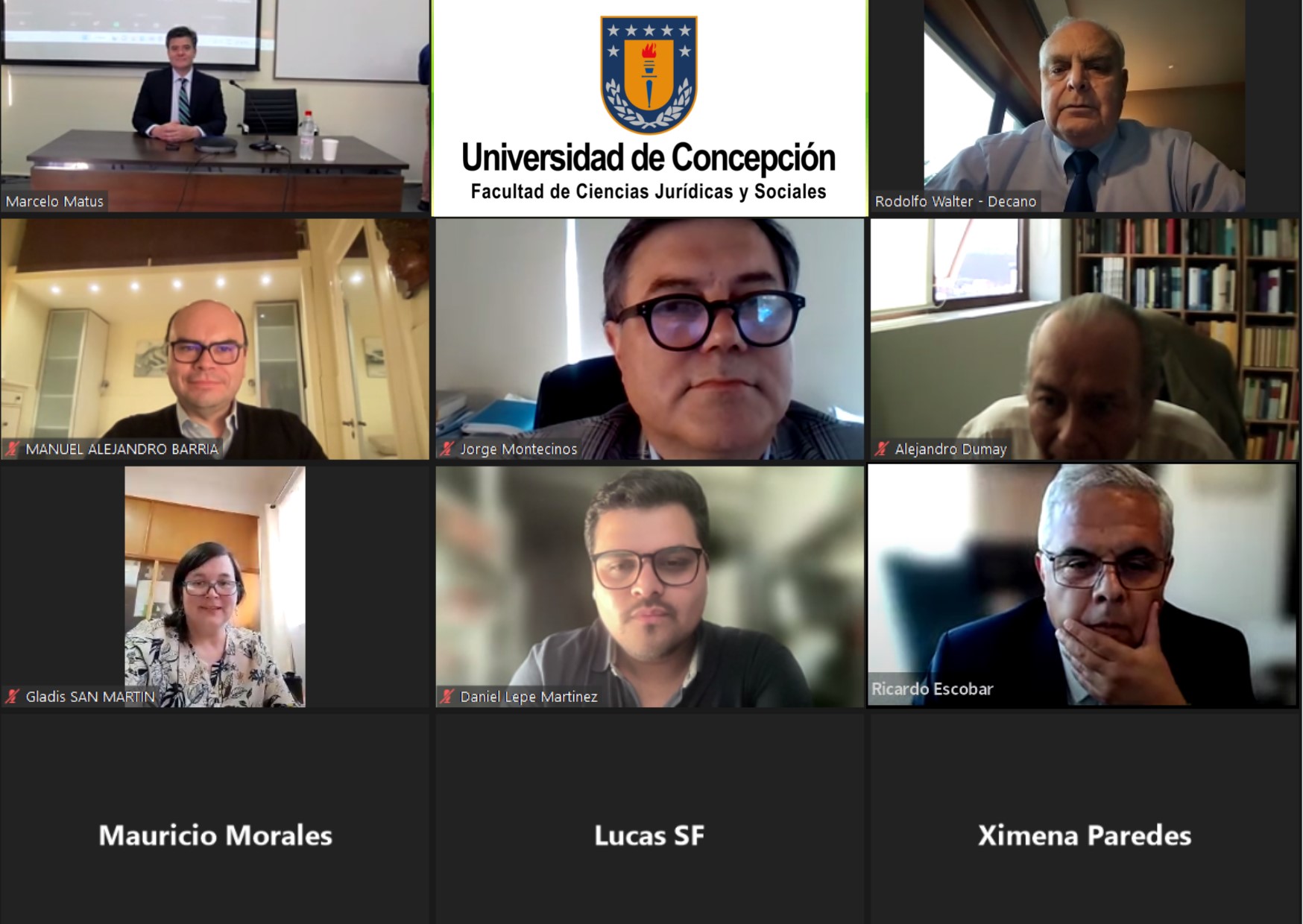Screen dimensions: 1303x924
Task: Select Alejandro Dumay video tile
Action: pyautogui.click(x=1085, y=339)
